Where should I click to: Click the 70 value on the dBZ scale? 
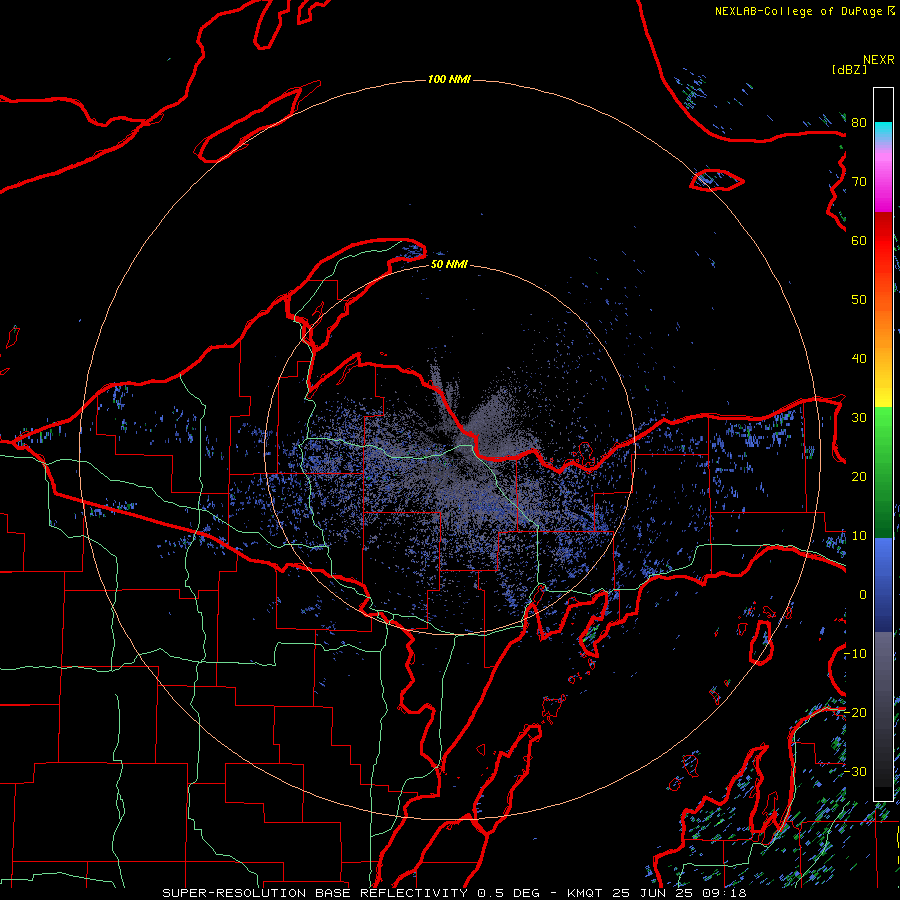pyautogui.click(x=859, y=182)
